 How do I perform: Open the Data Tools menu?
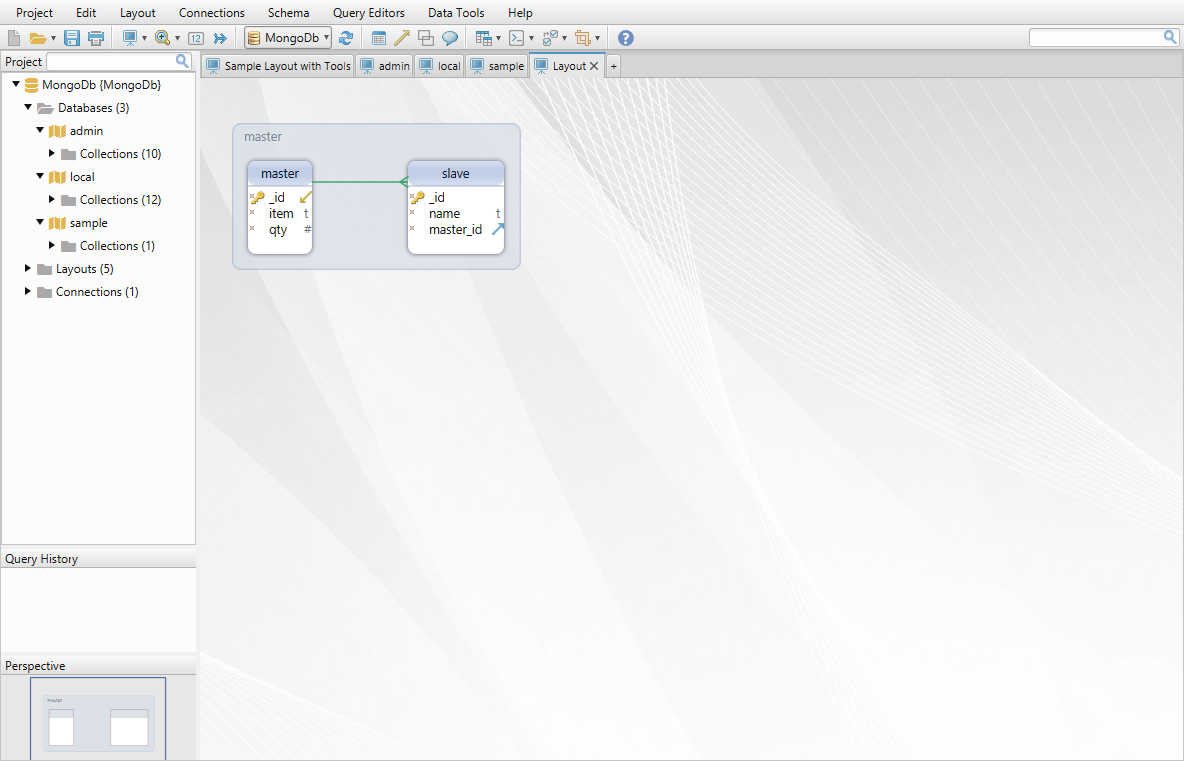click(456, 13)
